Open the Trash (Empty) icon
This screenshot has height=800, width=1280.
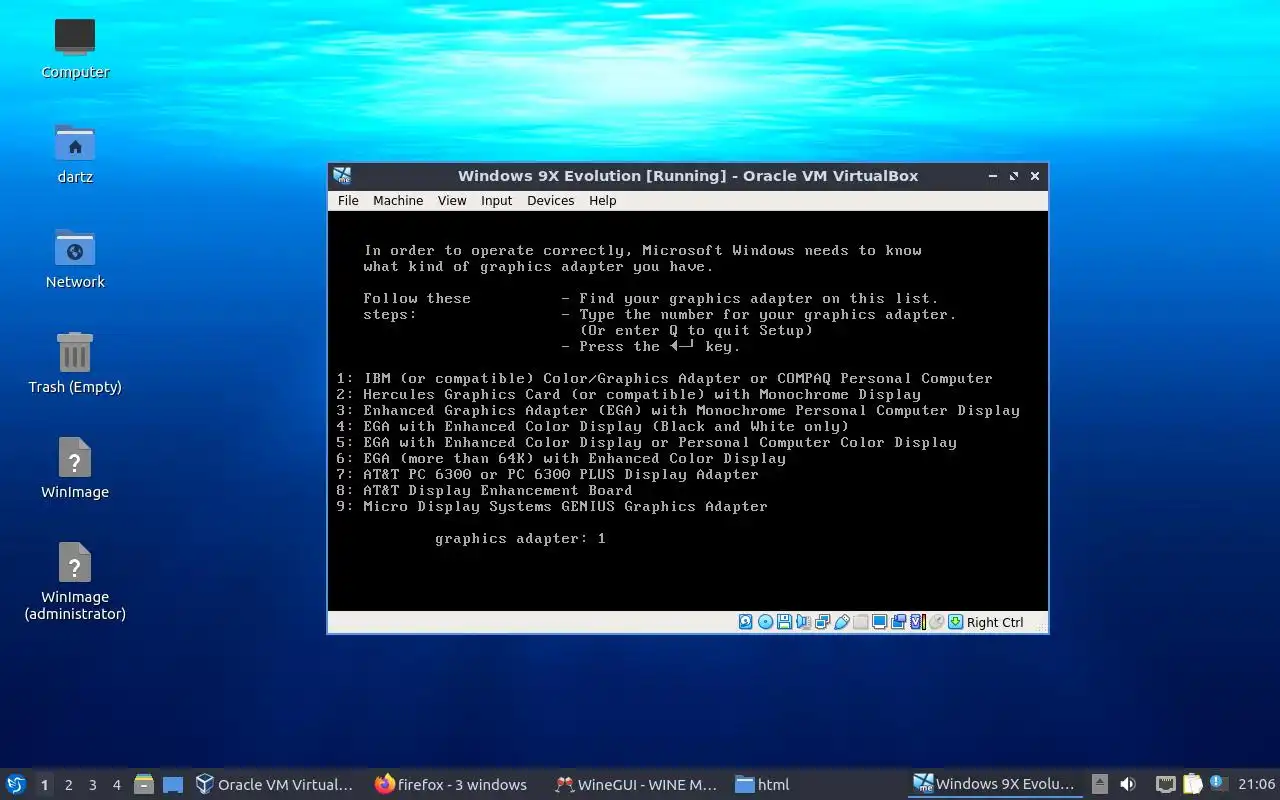75,363
